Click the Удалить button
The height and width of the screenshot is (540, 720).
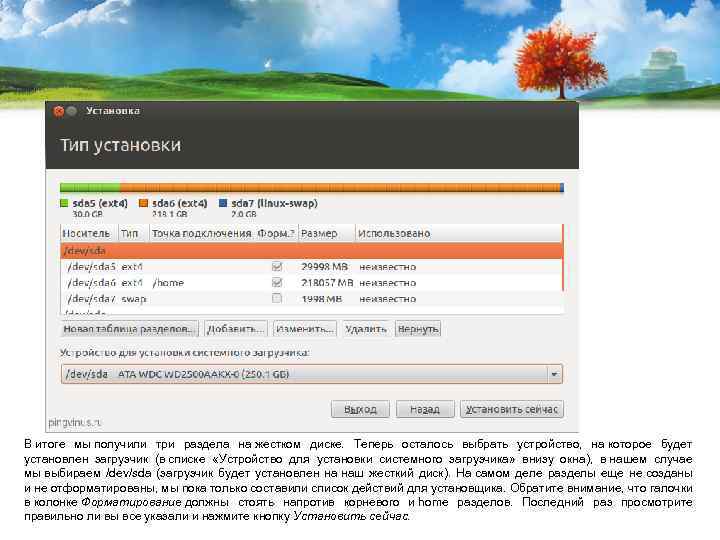click(x=366, y=329)
